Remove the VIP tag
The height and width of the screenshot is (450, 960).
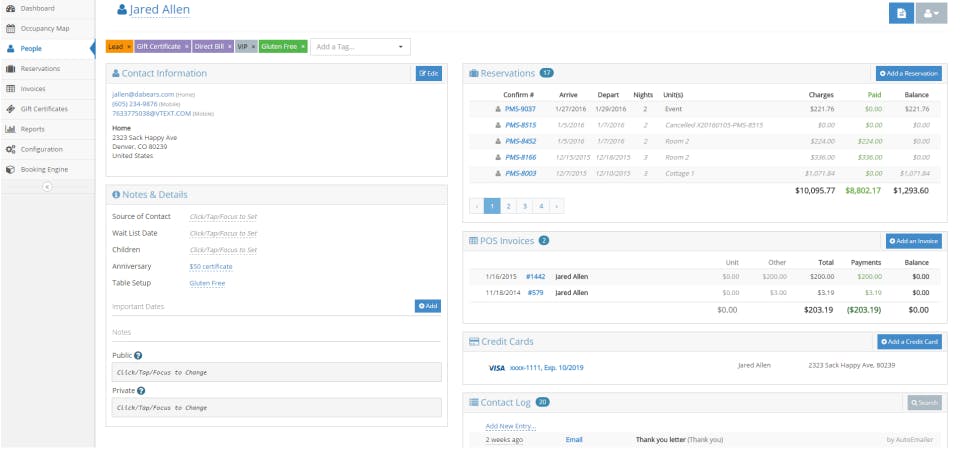(253, 47)
